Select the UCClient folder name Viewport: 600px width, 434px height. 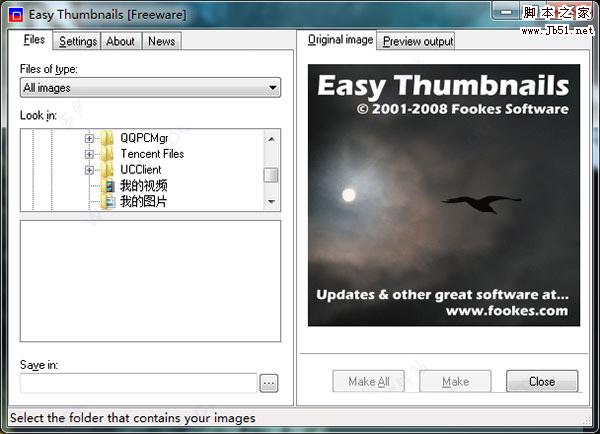[x=141, y=170]
